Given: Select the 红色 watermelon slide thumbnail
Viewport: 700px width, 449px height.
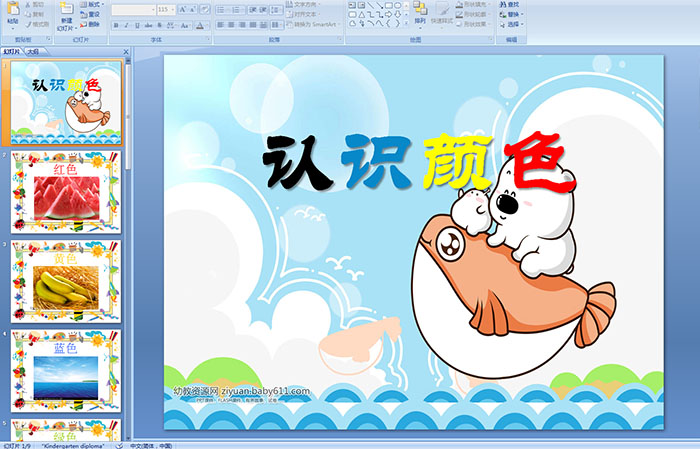Looking at the screenshot, I should pos(66,192).
